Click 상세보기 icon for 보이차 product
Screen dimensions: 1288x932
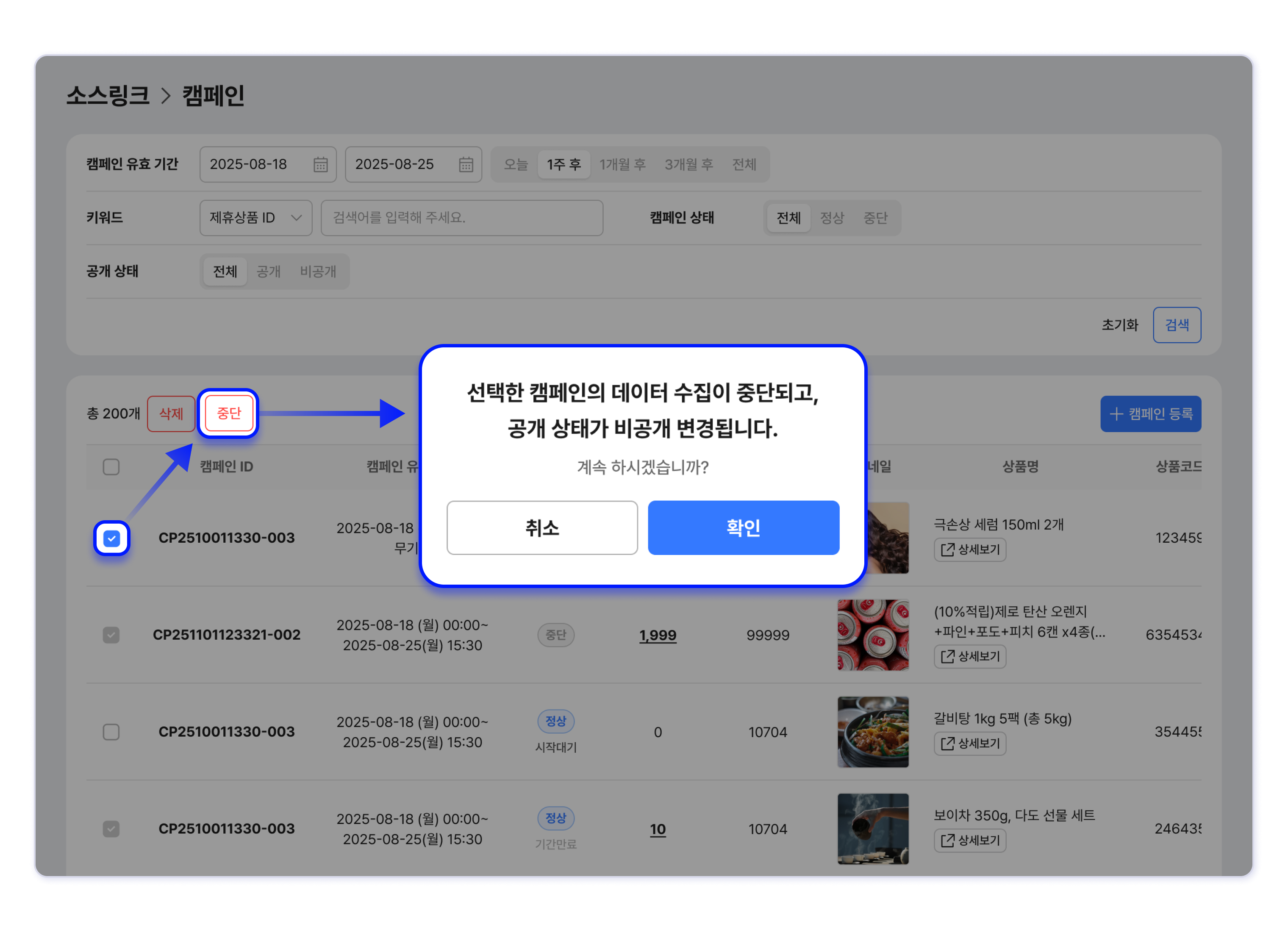coord(947,840)
